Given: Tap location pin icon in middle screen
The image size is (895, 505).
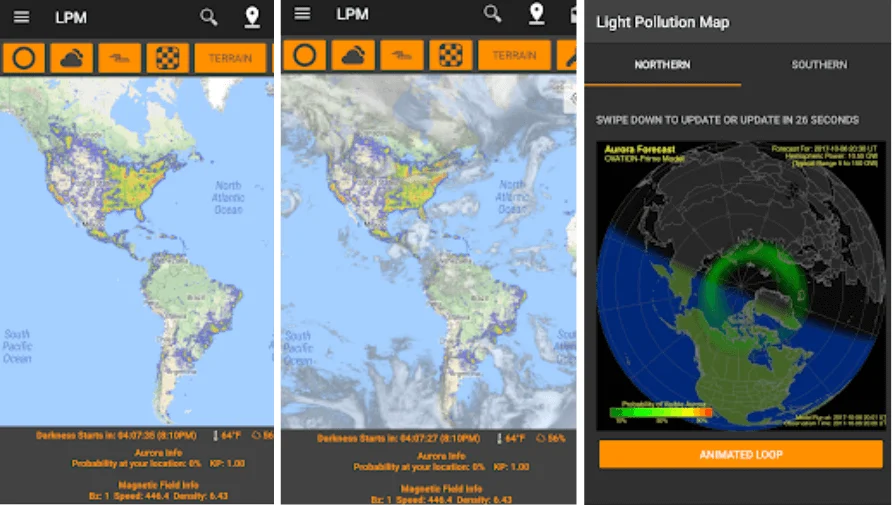Looking at the screenshot, I should coord(537,14).
